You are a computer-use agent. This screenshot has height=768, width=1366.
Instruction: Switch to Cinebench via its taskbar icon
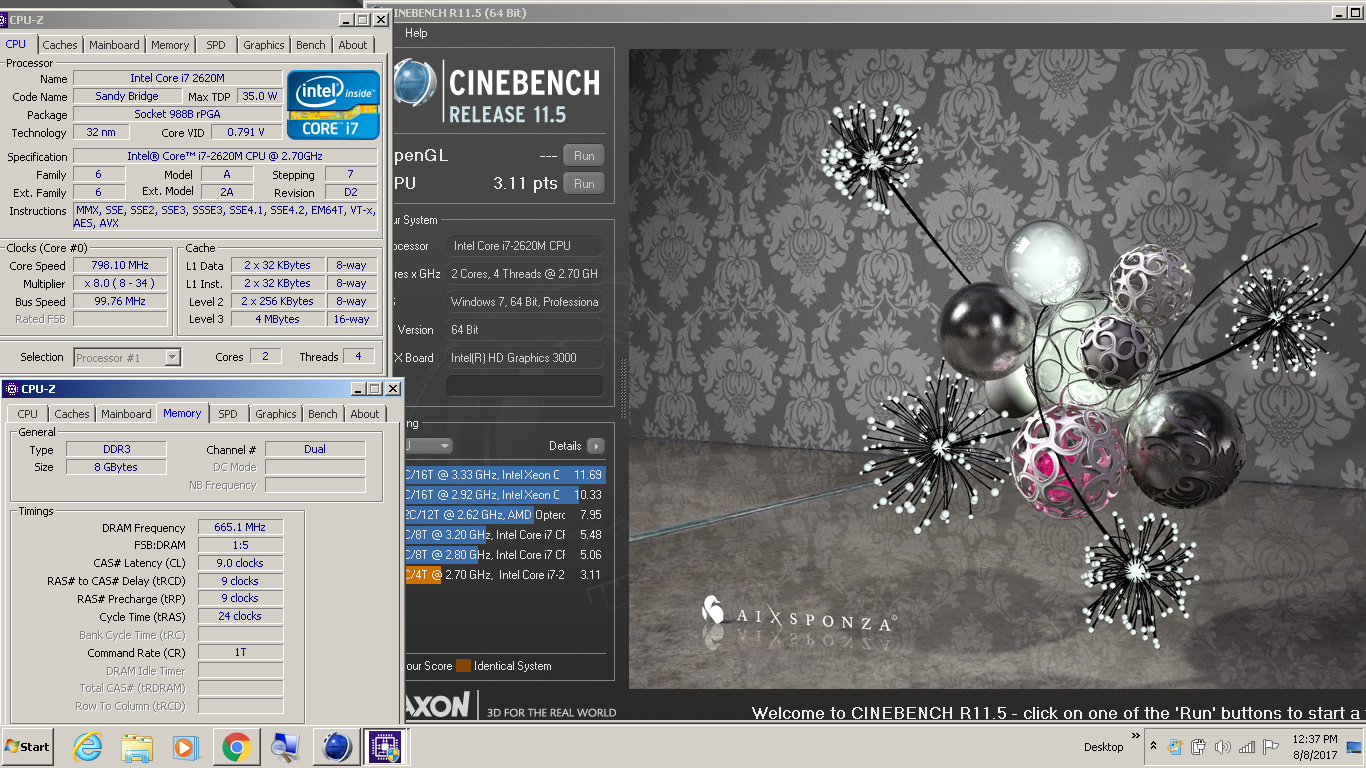337,747
